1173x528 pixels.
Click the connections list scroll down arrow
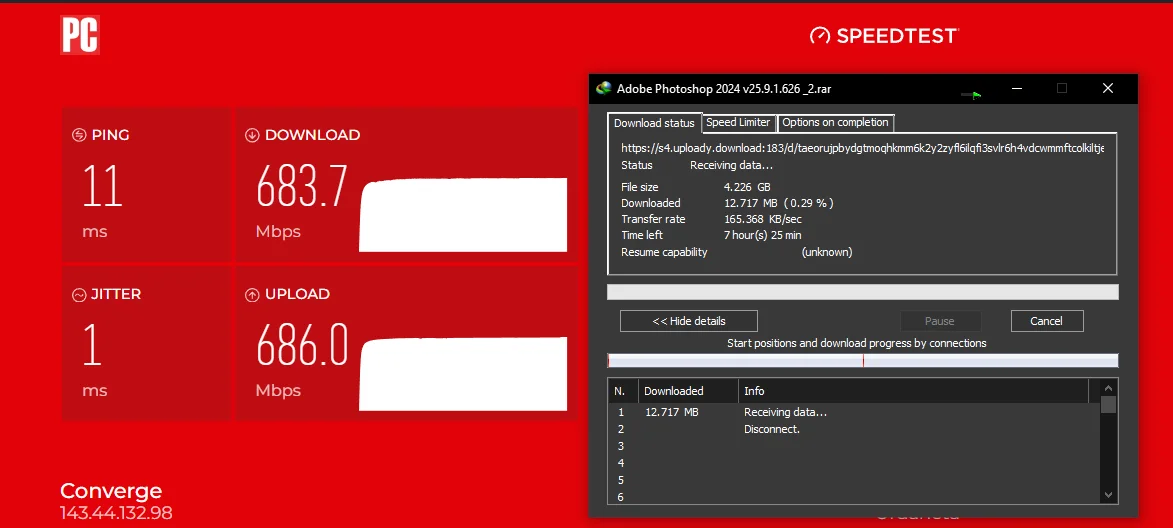(1109, 494)
